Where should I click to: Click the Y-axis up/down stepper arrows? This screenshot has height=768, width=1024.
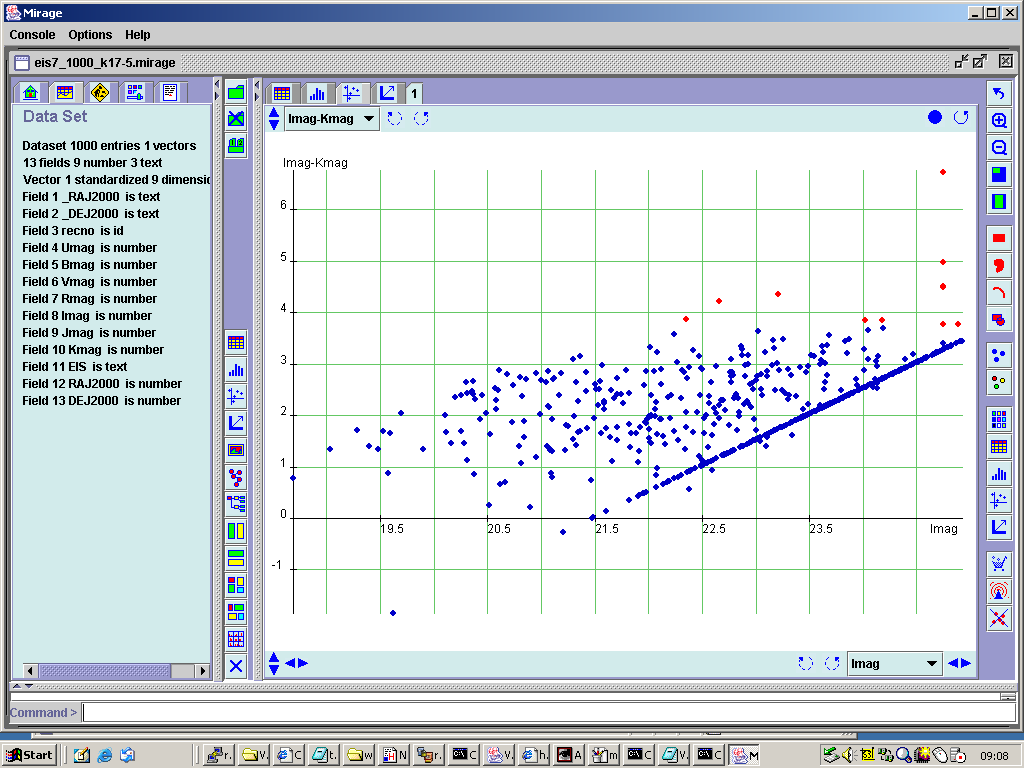click(x=275, y=119)
